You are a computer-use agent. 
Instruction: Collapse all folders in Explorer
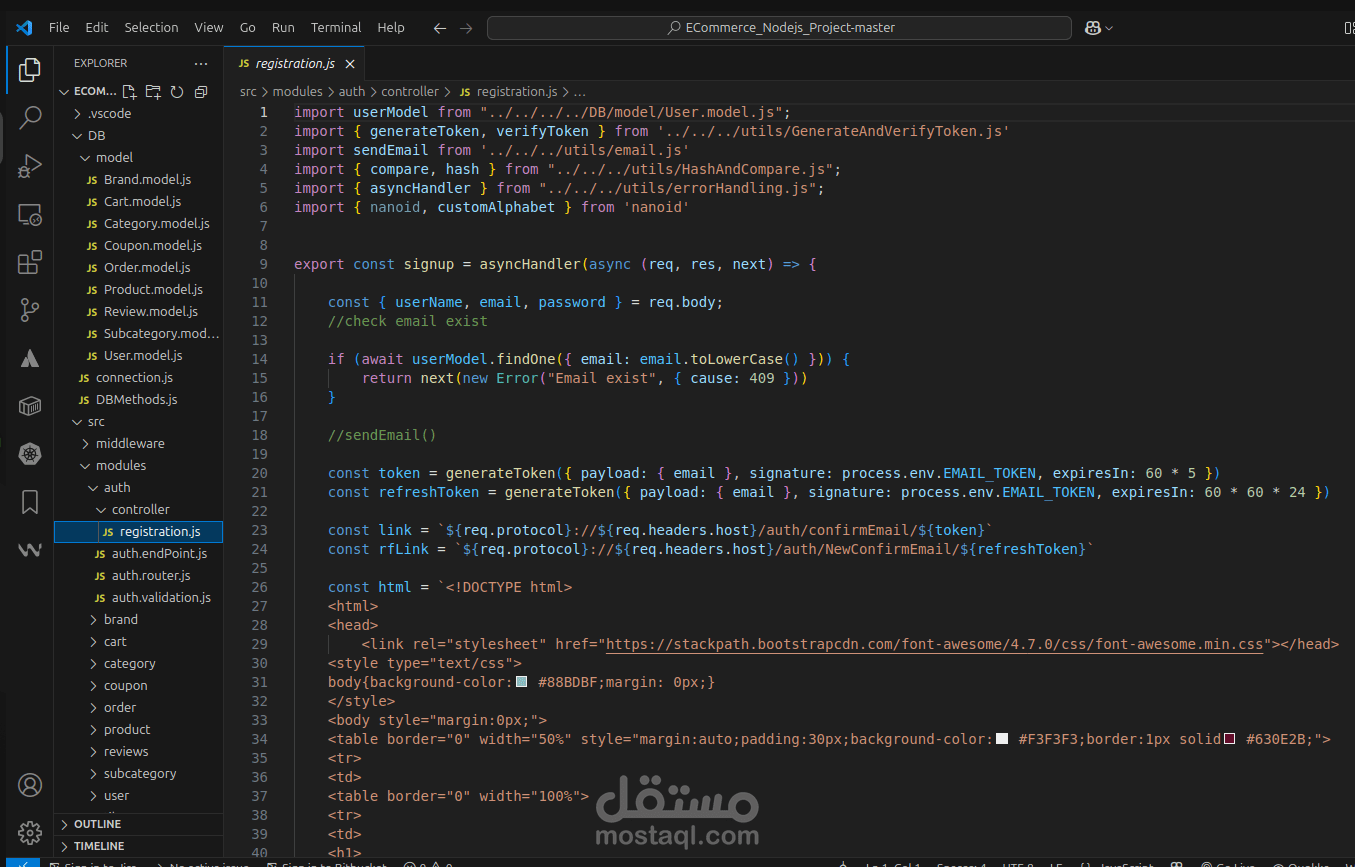pos(201,92)
